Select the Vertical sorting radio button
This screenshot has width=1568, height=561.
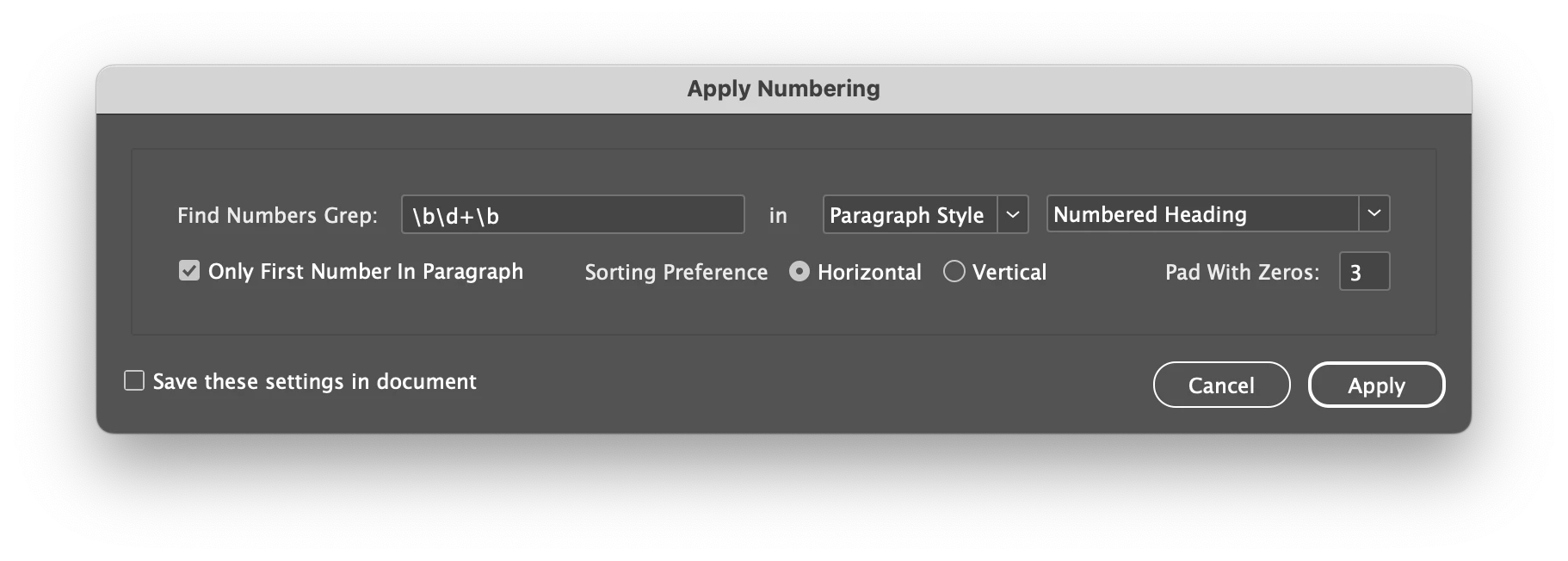[954, 272]
